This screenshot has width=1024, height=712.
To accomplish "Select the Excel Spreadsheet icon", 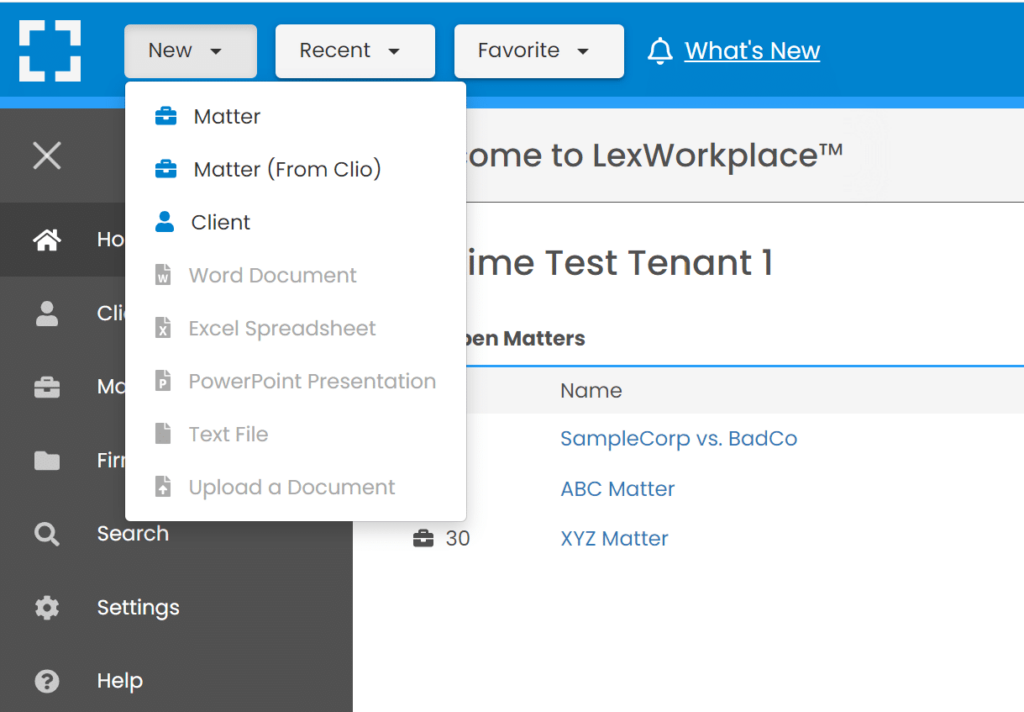I will pyautogui.click(x=161, y=328).
